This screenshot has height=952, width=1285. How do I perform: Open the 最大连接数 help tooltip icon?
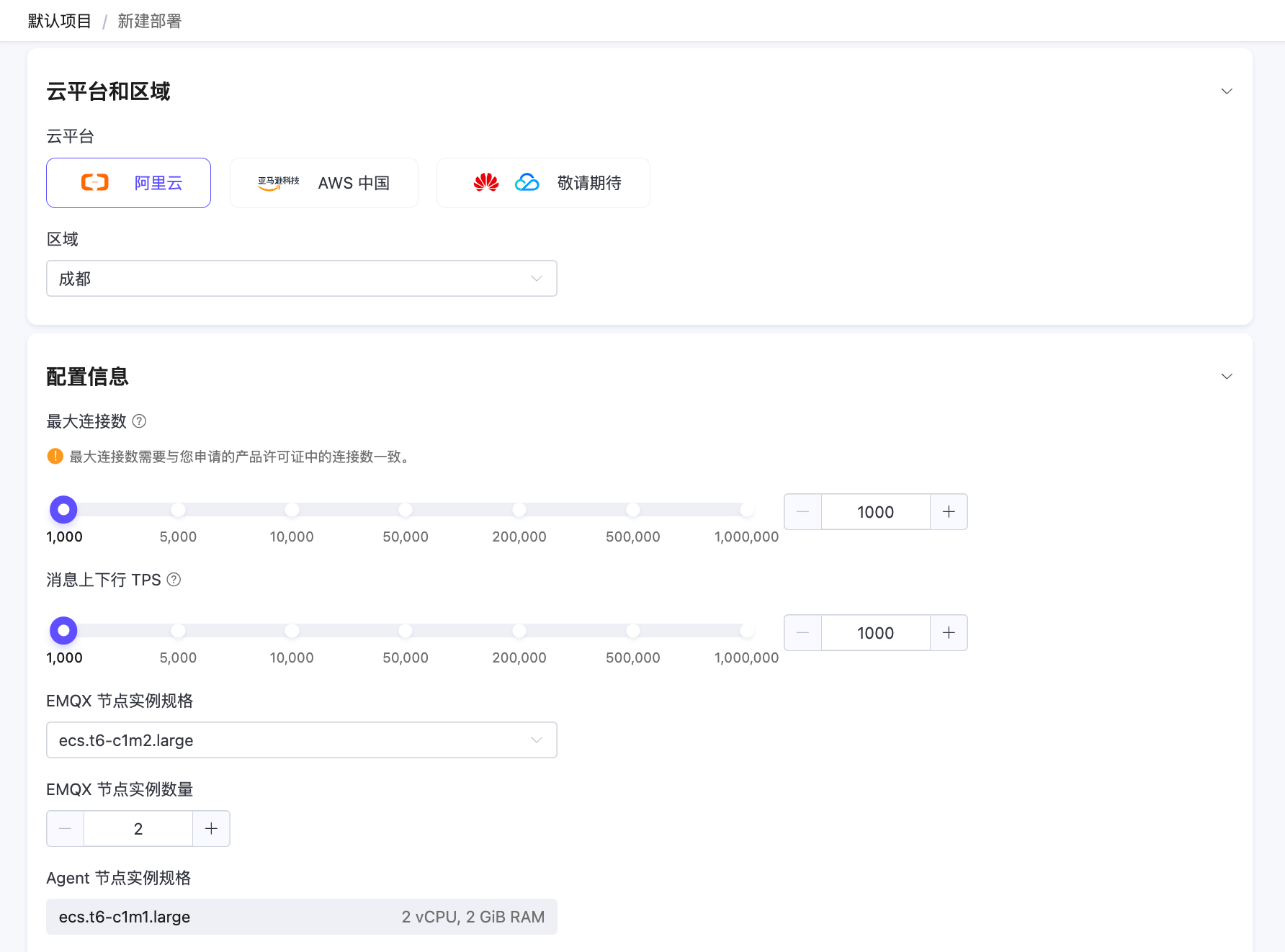tap(140, 421)
